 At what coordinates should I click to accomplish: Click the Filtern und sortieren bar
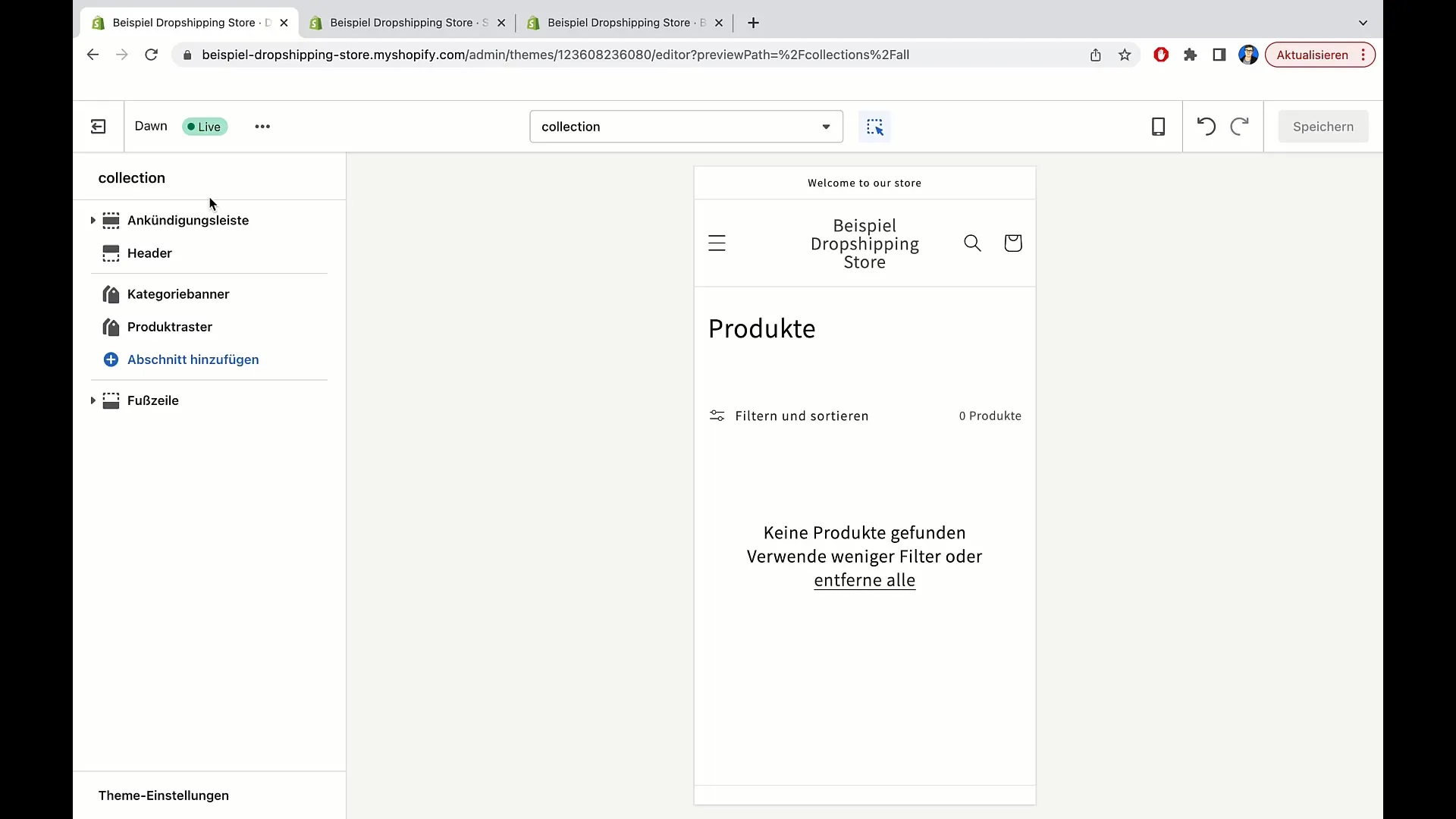click(790, 415)
